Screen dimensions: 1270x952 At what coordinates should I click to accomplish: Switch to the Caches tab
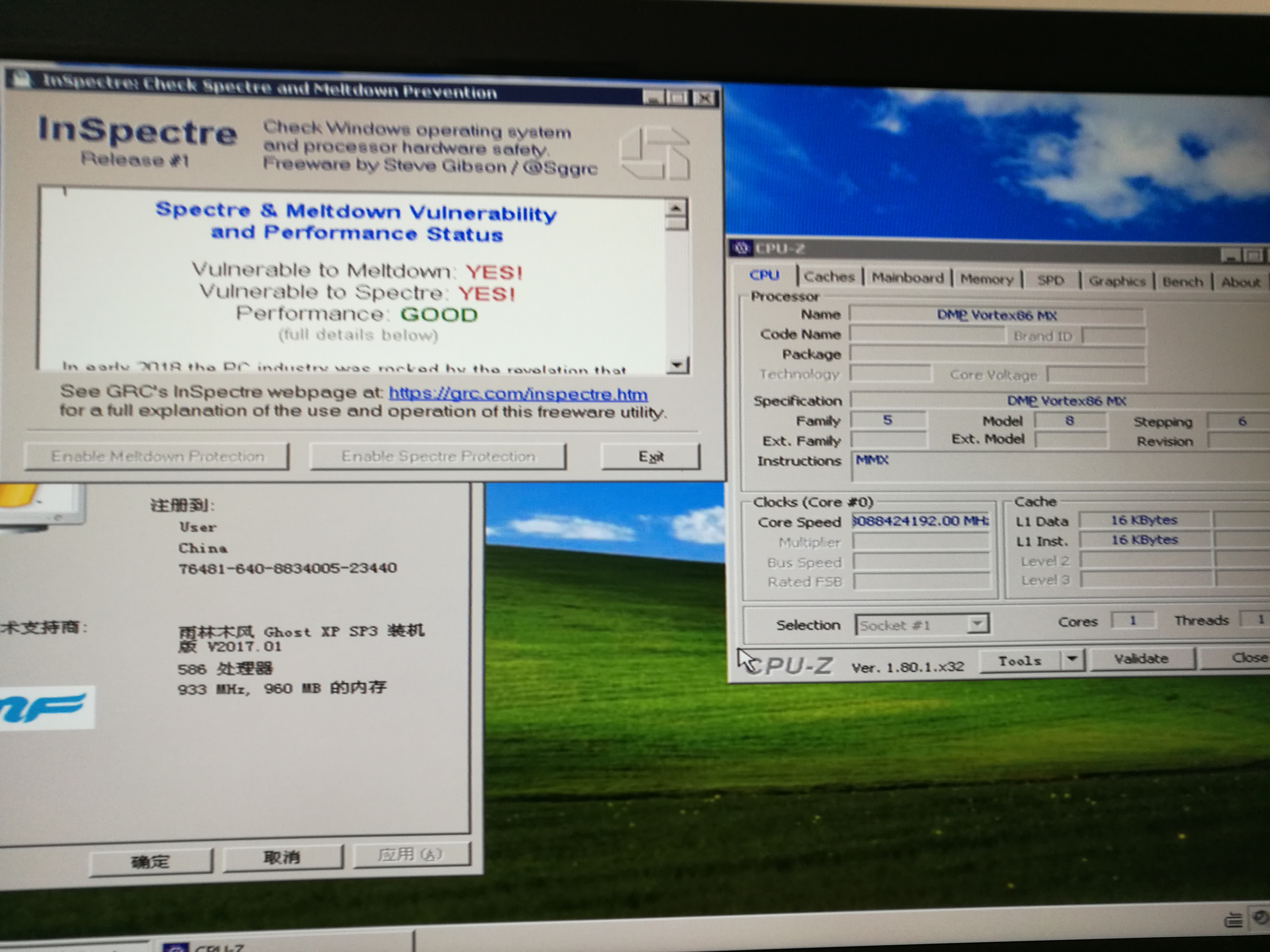click(829, 277)
